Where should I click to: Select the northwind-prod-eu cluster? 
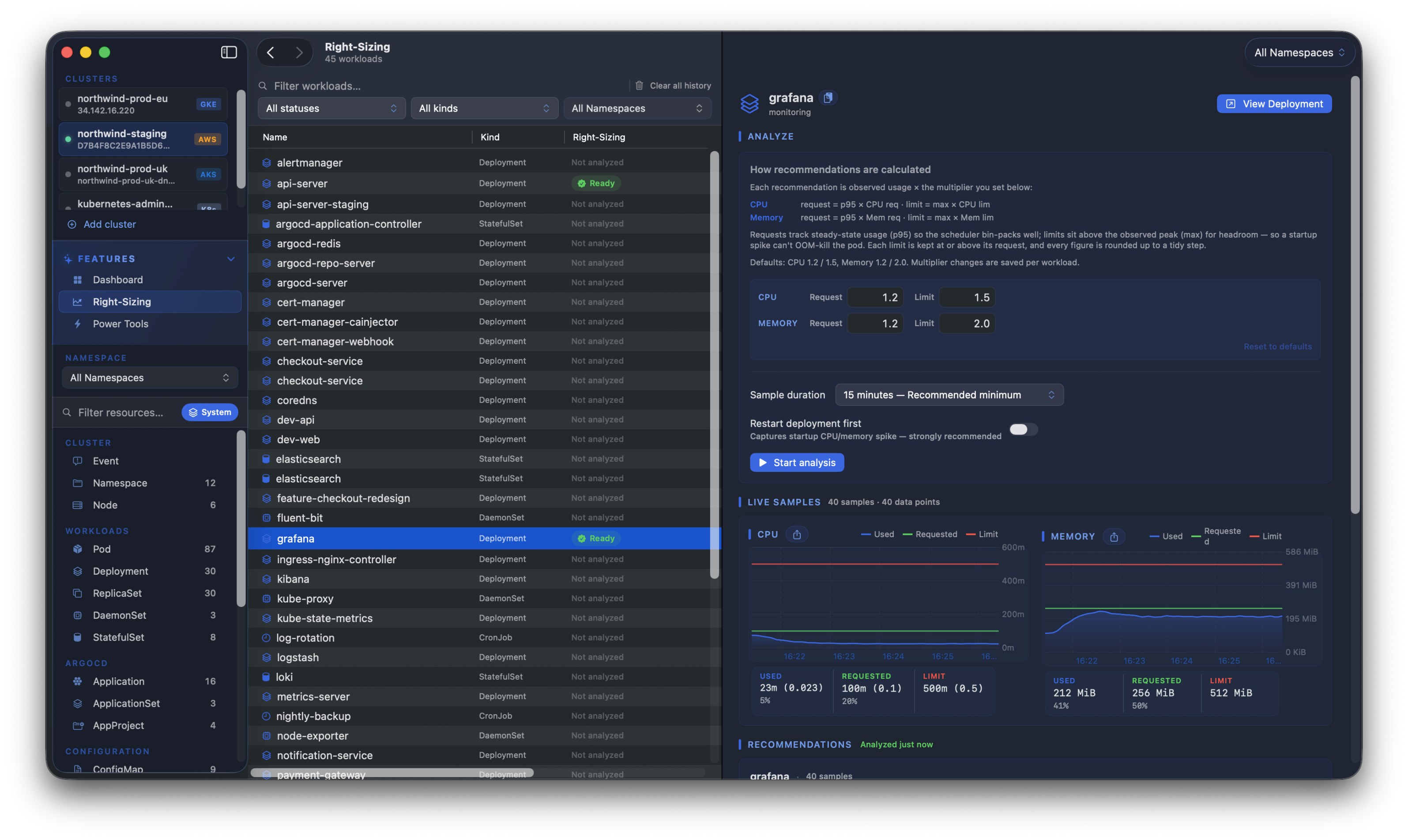(x=143, y=104)
